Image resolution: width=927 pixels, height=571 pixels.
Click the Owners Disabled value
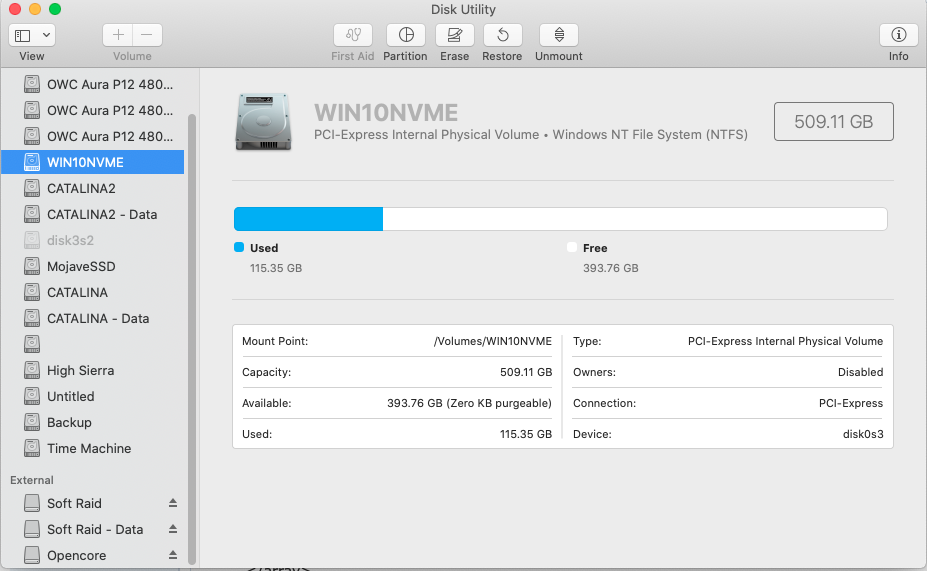(x=860, y=372)
